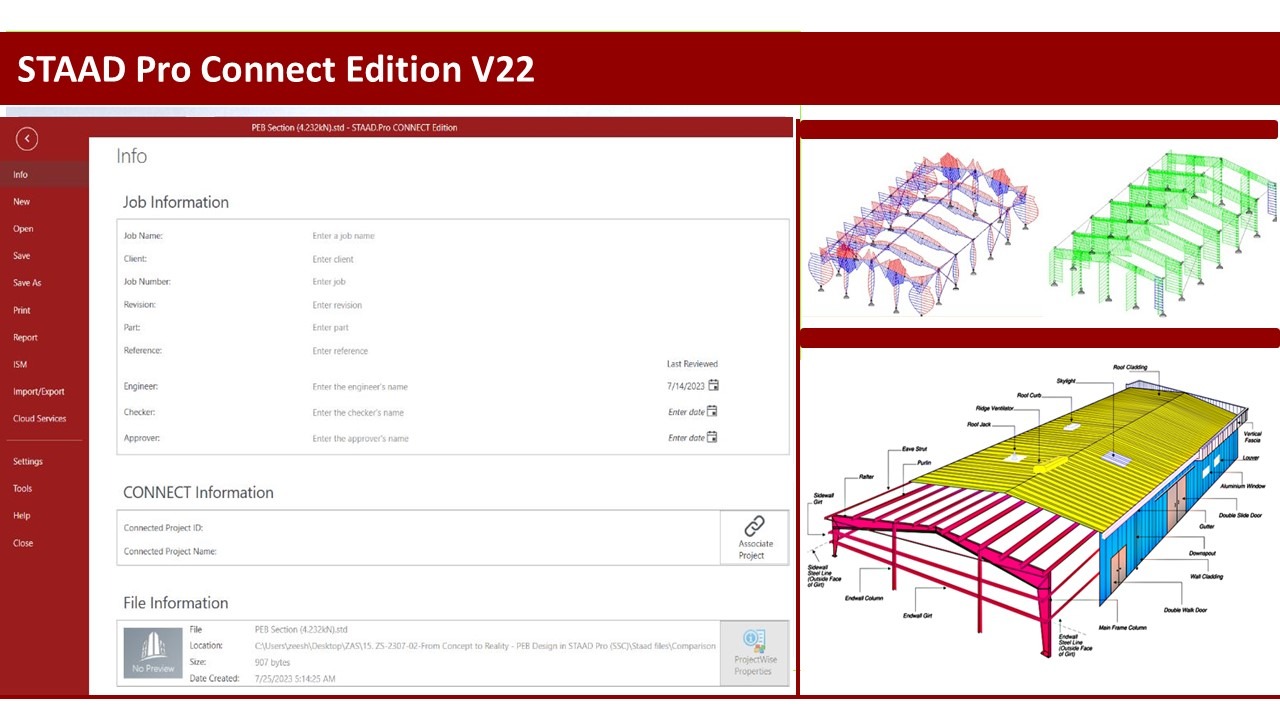Open the calendar next to Last Reviewed date

714,385
